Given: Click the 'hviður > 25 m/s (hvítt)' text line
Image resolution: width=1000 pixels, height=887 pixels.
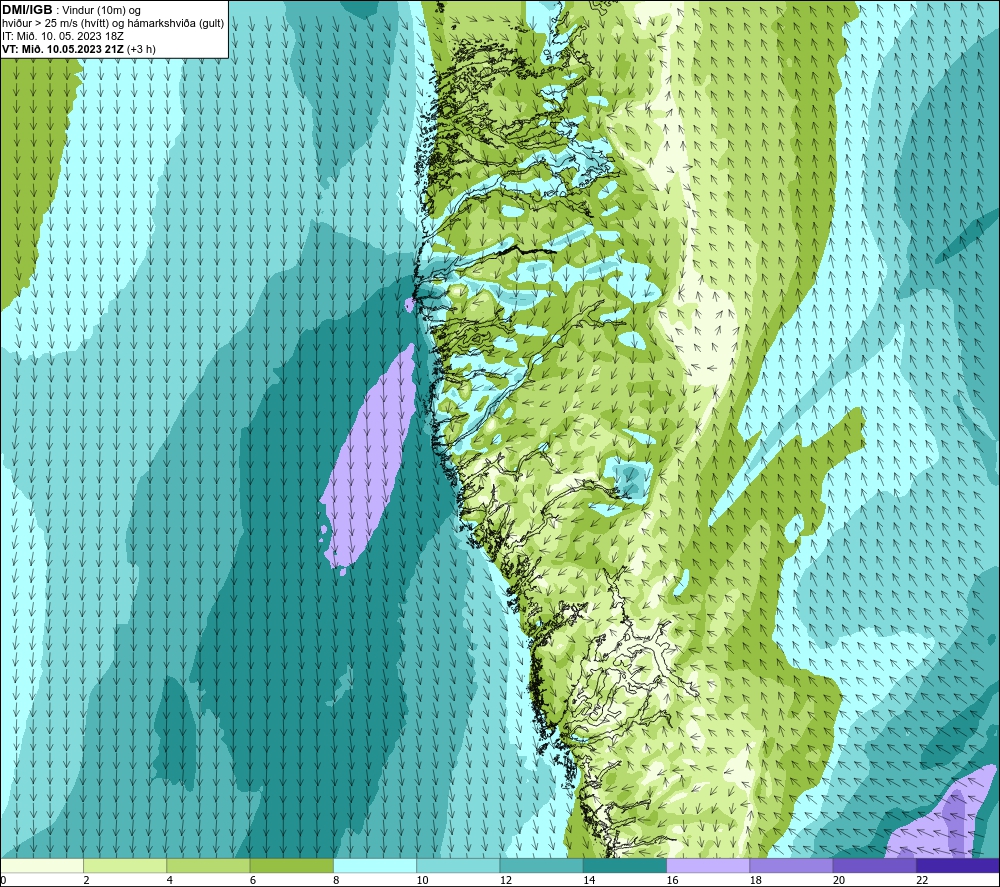Looking at the screenshot, I should [56, 24].
